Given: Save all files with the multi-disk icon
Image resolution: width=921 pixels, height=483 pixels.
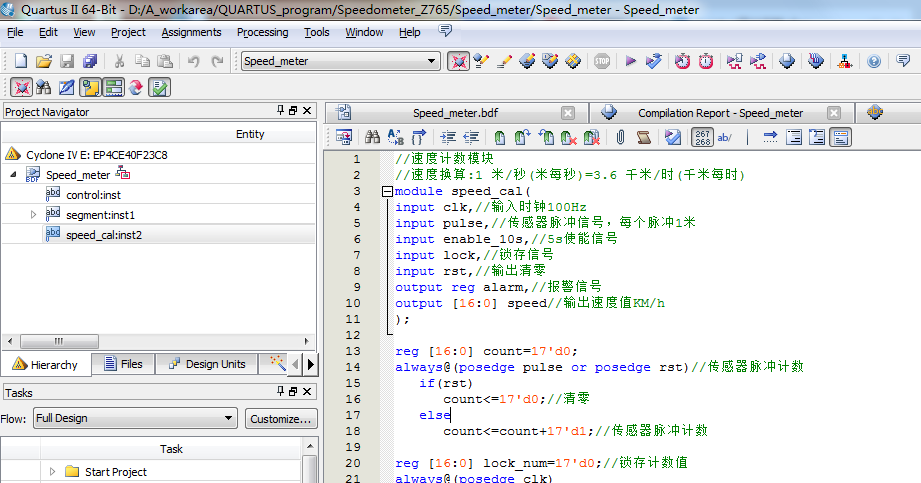Looking at the screenshot, I should tap(90, 61).
